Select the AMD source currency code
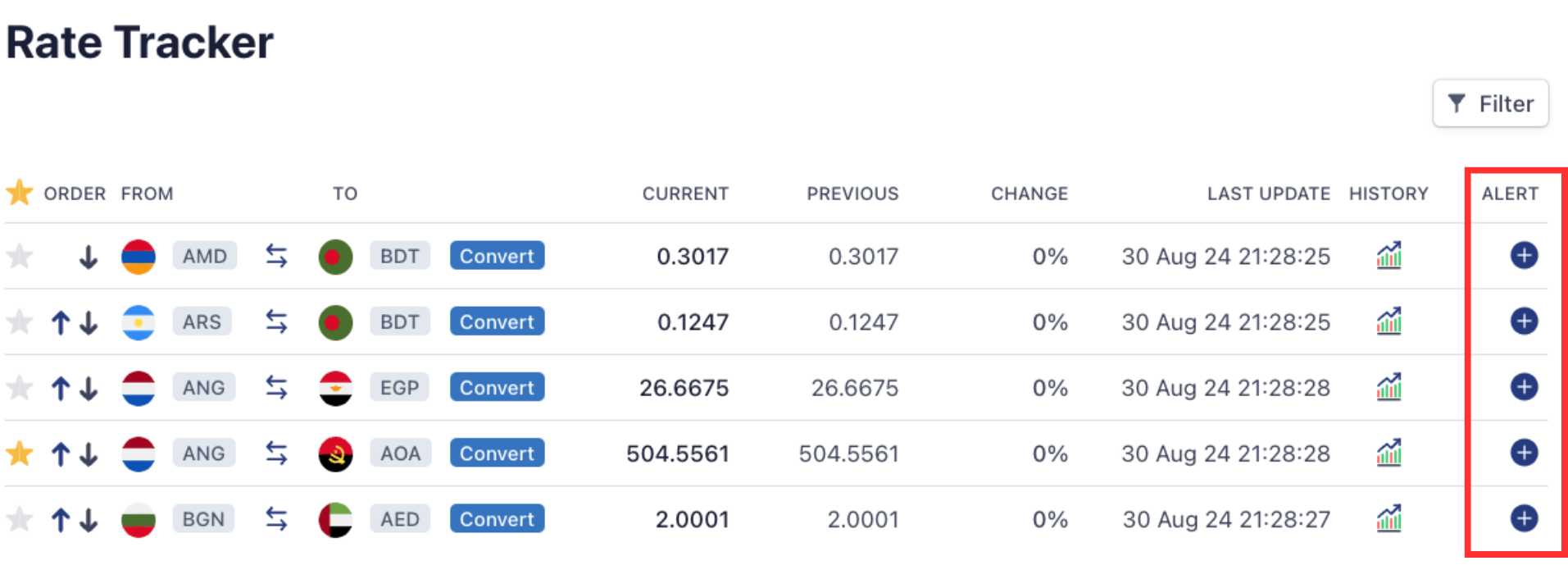 point(204,256)
